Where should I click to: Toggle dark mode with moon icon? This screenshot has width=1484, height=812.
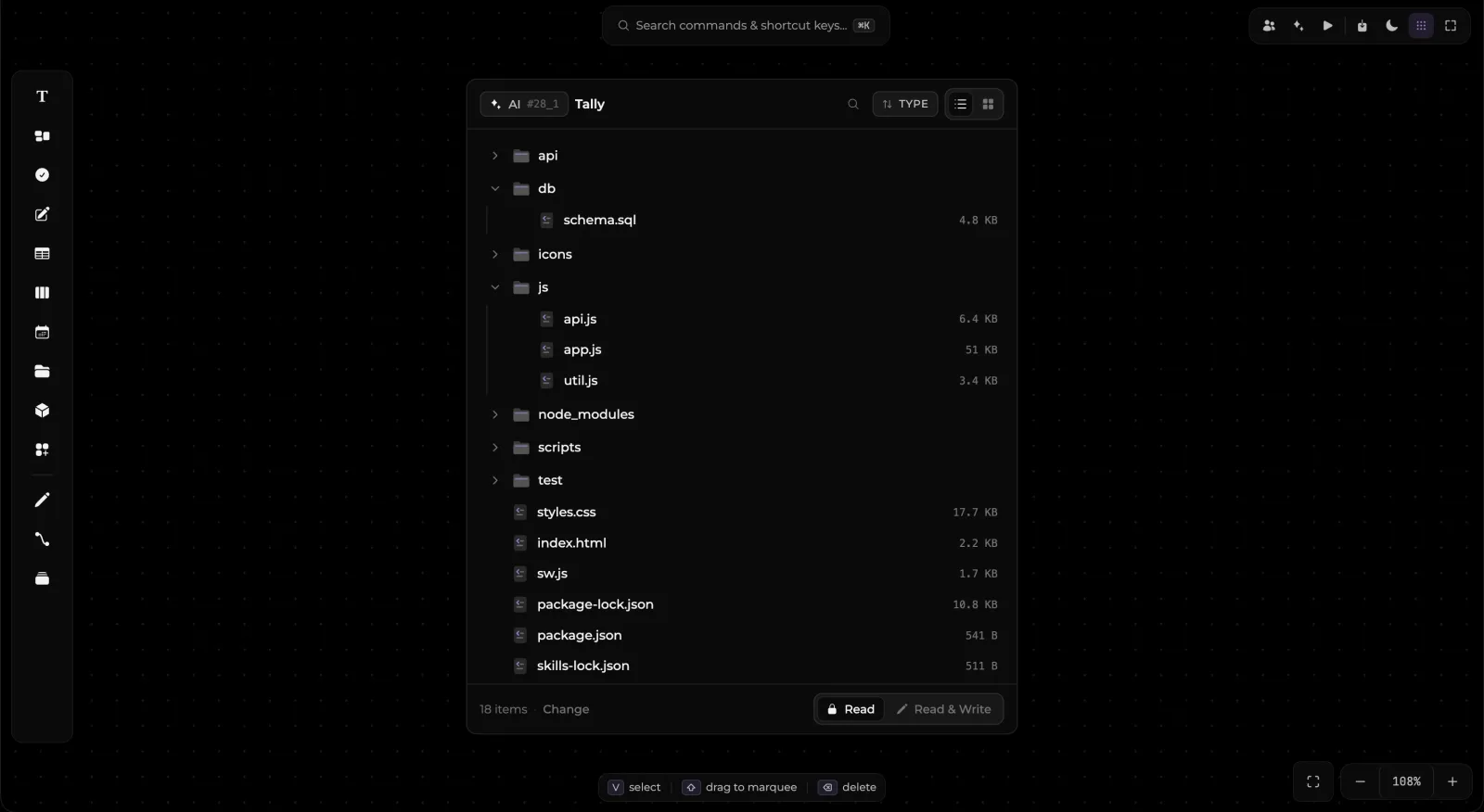click(x=1391, y=26)
